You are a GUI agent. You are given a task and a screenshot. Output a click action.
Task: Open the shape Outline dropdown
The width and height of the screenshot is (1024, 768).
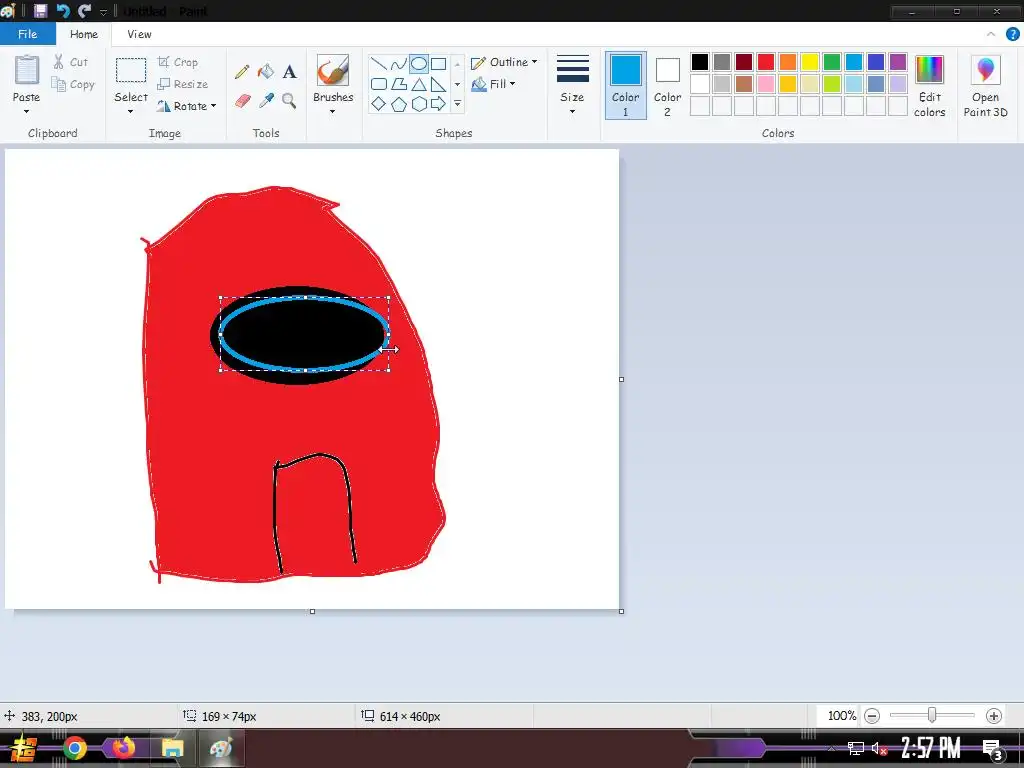coord(504,62)
